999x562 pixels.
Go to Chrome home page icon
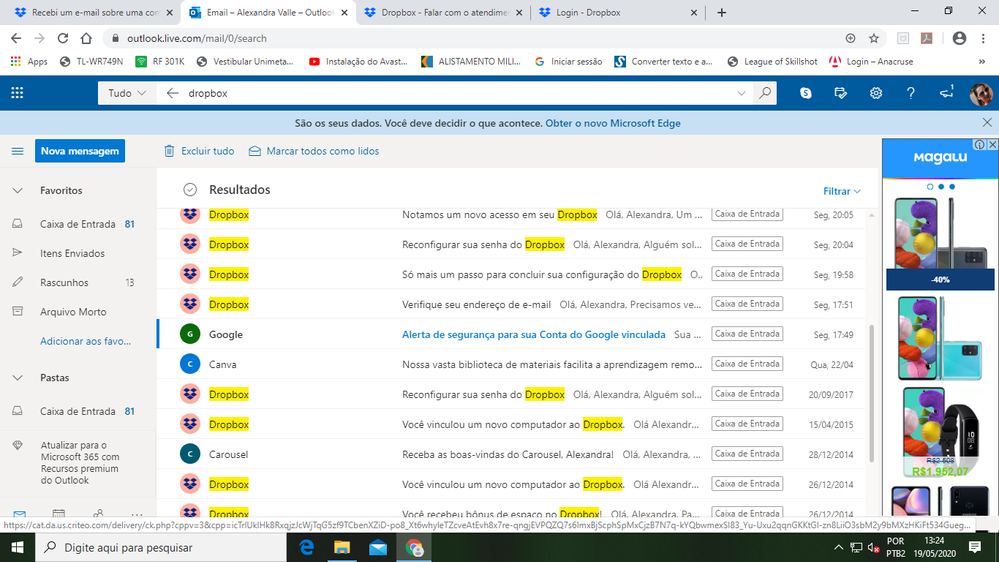click(x=86, y=38)
